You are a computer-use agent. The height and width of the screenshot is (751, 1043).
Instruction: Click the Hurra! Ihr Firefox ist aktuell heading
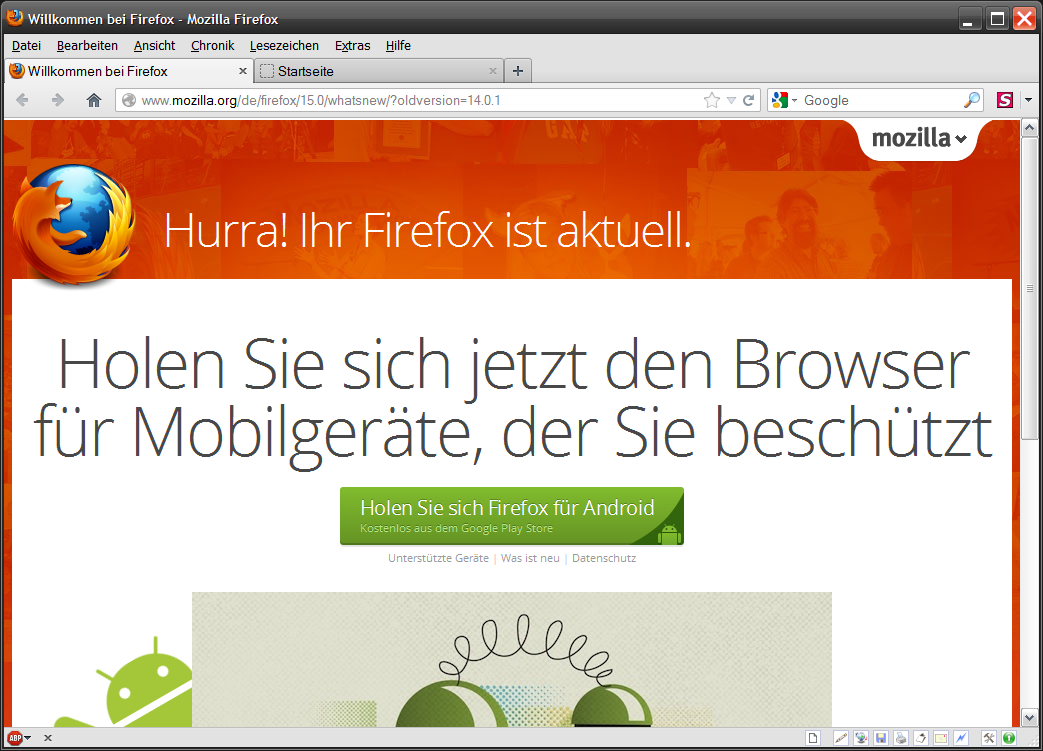point(427,231)
